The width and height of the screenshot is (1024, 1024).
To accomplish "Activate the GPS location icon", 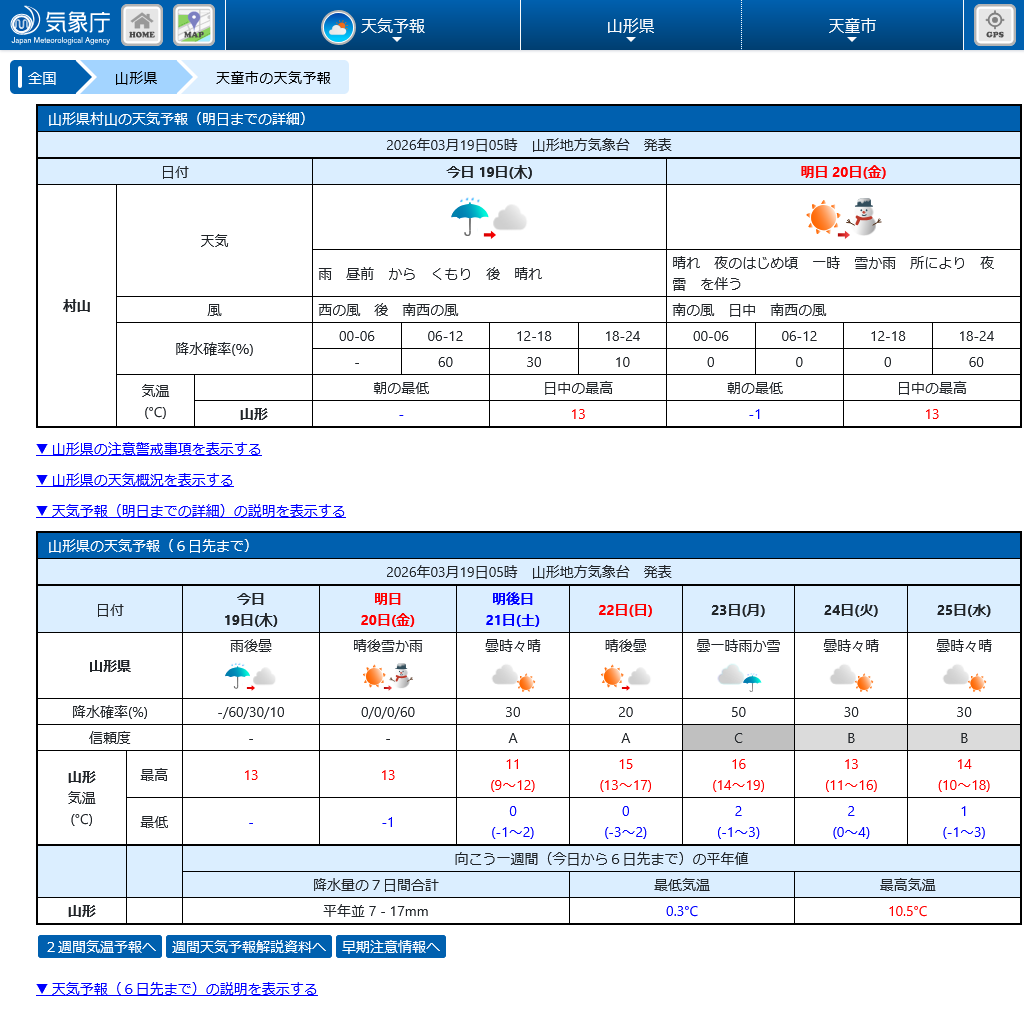I will click(x=994, y=25).
